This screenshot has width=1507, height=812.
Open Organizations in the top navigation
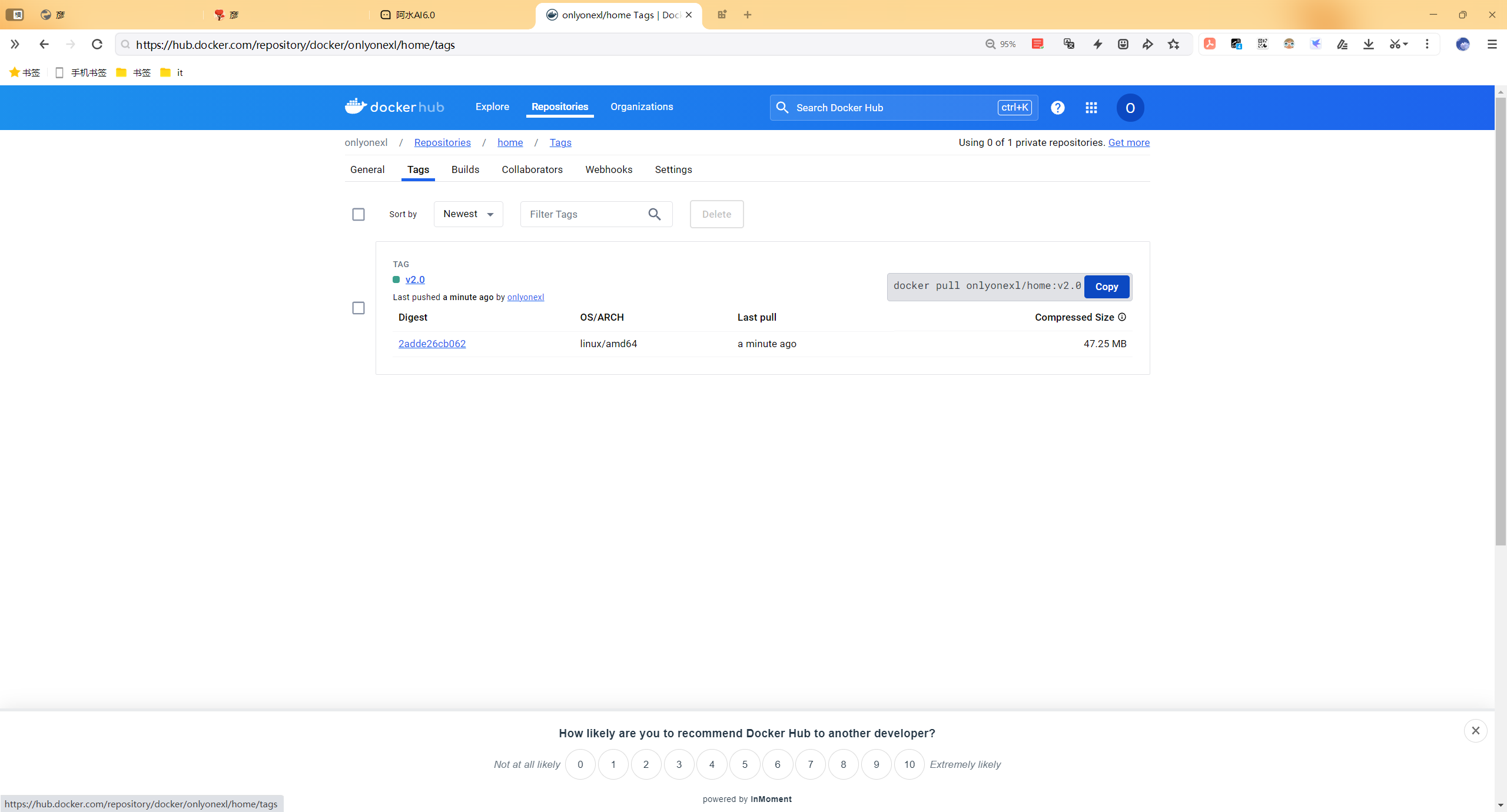[x=642, y=107]
